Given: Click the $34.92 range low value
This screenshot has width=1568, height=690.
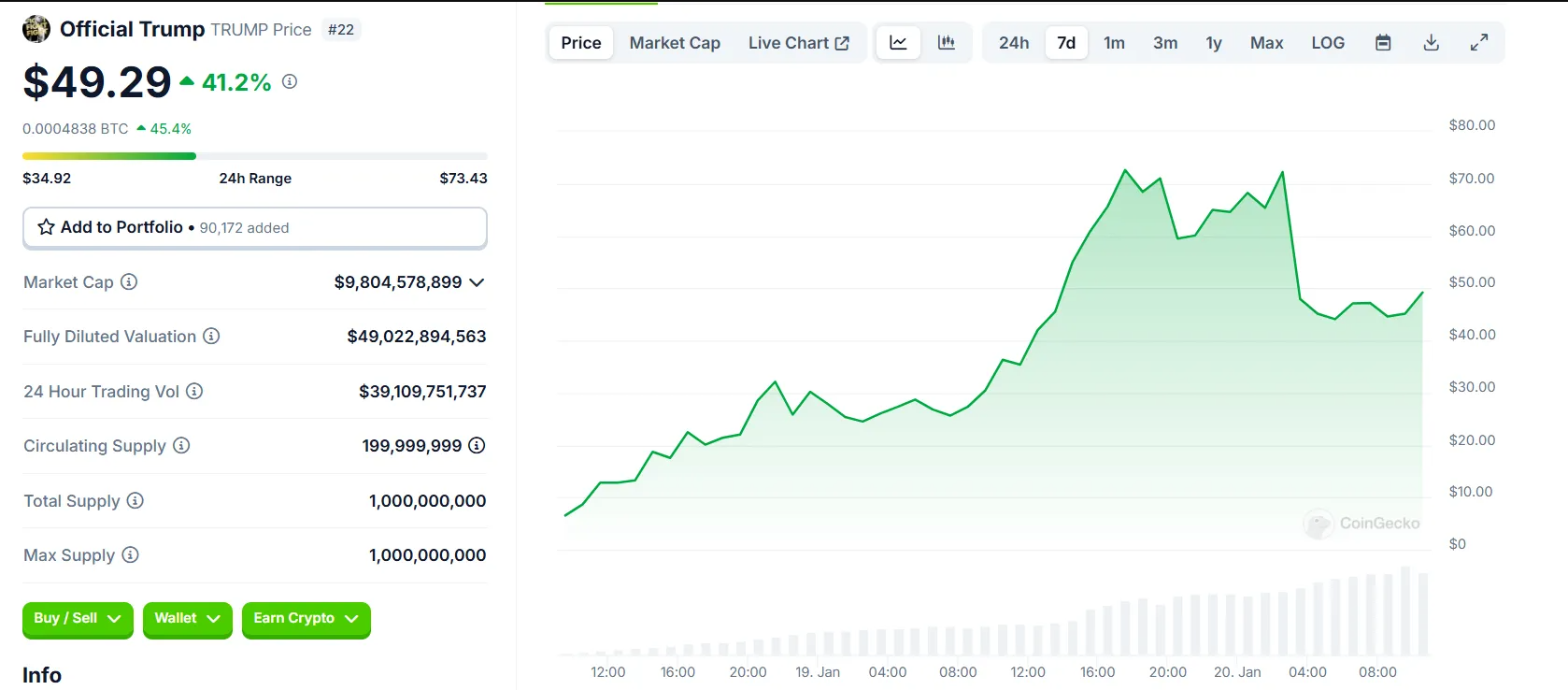Looking at the screenshot, I should click(47, 179).
